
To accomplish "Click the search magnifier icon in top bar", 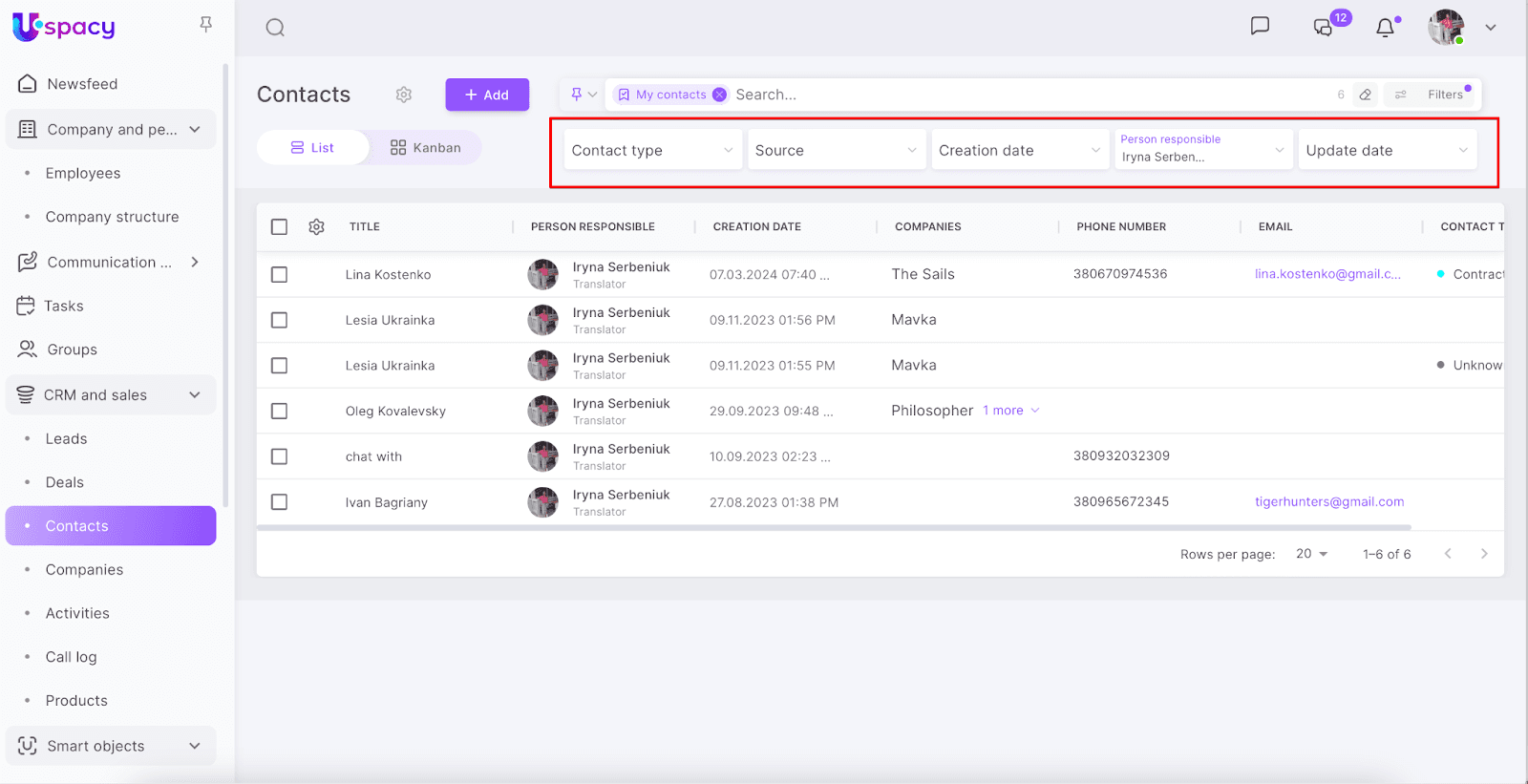I will [x=275, y=28].
